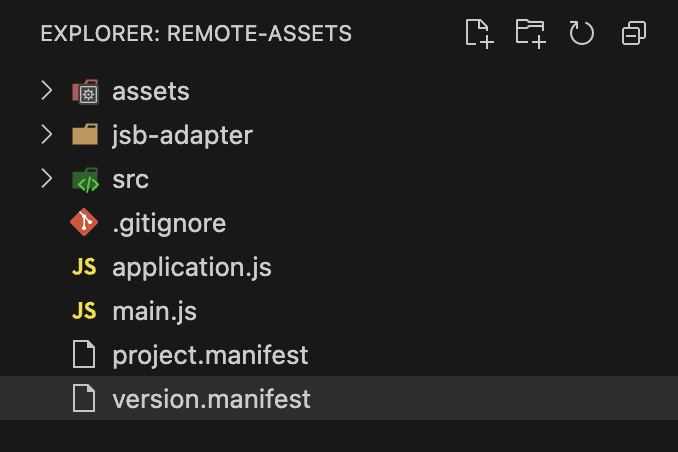Click the Explorer: REMOTE-ASSETS header title
Image resolution: width=678 pixels, height=452 pixels.
tap(196, 34)
